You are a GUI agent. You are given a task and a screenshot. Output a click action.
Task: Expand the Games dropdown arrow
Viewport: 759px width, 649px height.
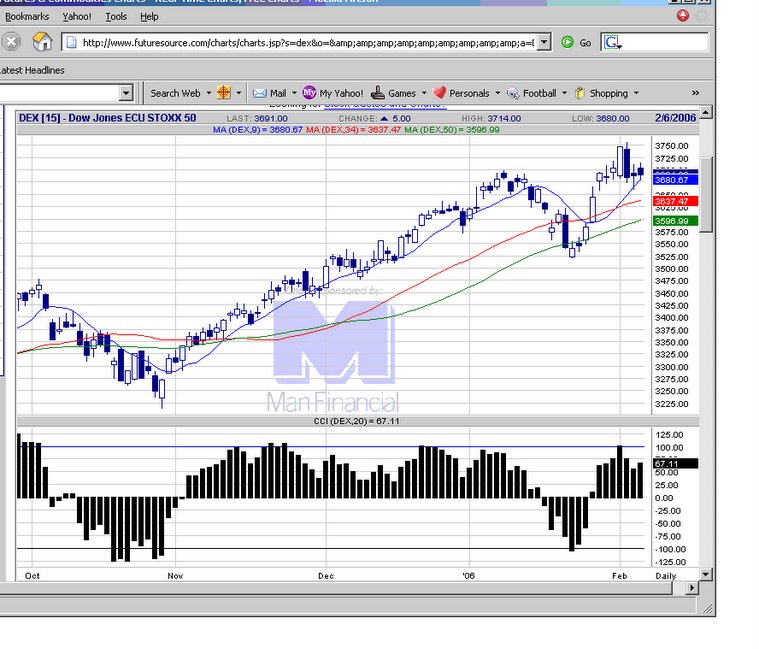pos(424,93)
